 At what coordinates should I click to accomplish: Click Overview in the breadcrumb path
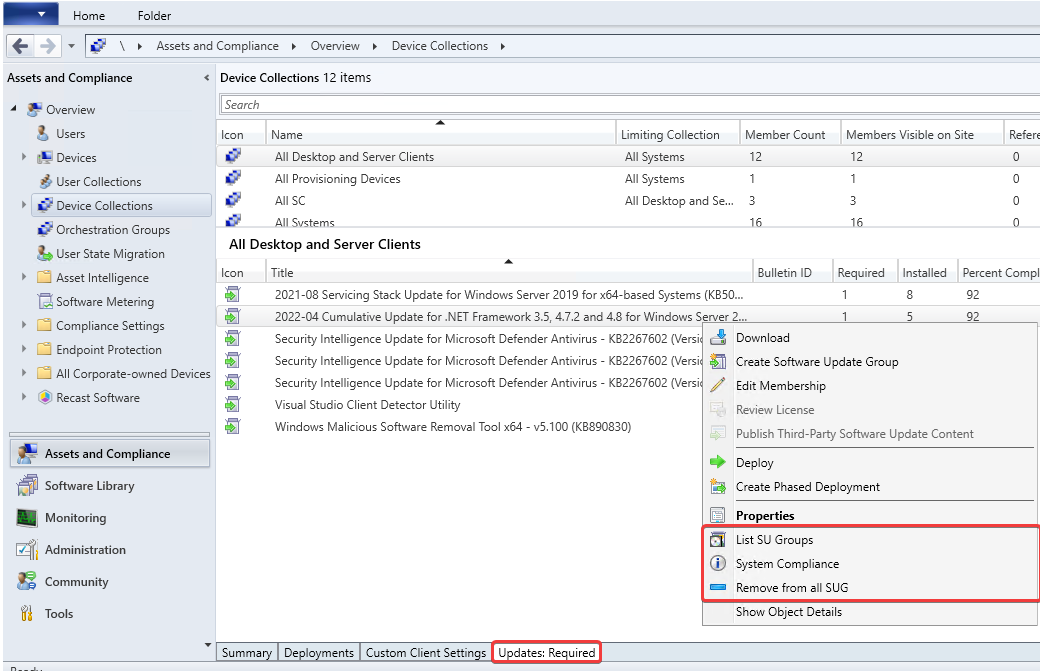[335, 46]
